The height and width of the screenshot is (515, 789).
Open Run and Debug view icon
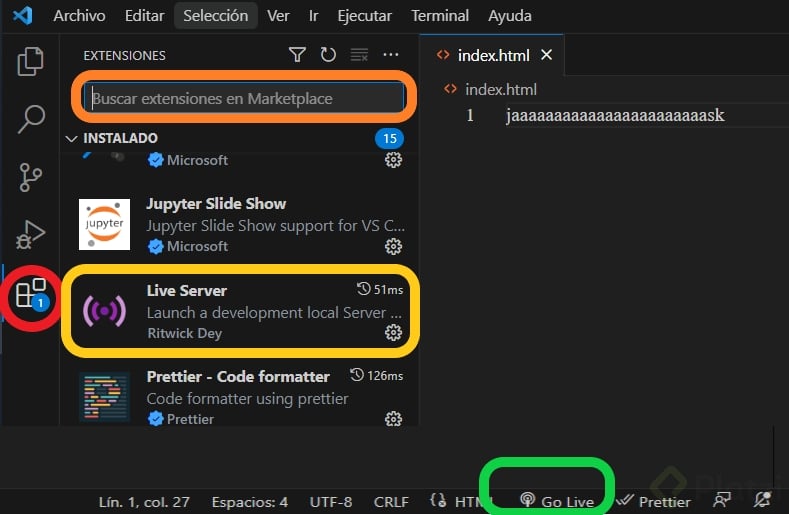click(x=31, y=235)
